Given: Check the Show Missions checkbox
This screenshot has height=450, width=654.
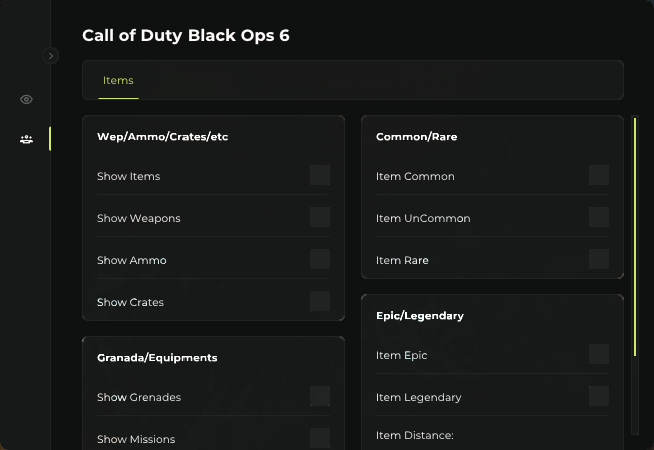Looking at the screenshot, I should pyautogui.click(x=320, y=438).
